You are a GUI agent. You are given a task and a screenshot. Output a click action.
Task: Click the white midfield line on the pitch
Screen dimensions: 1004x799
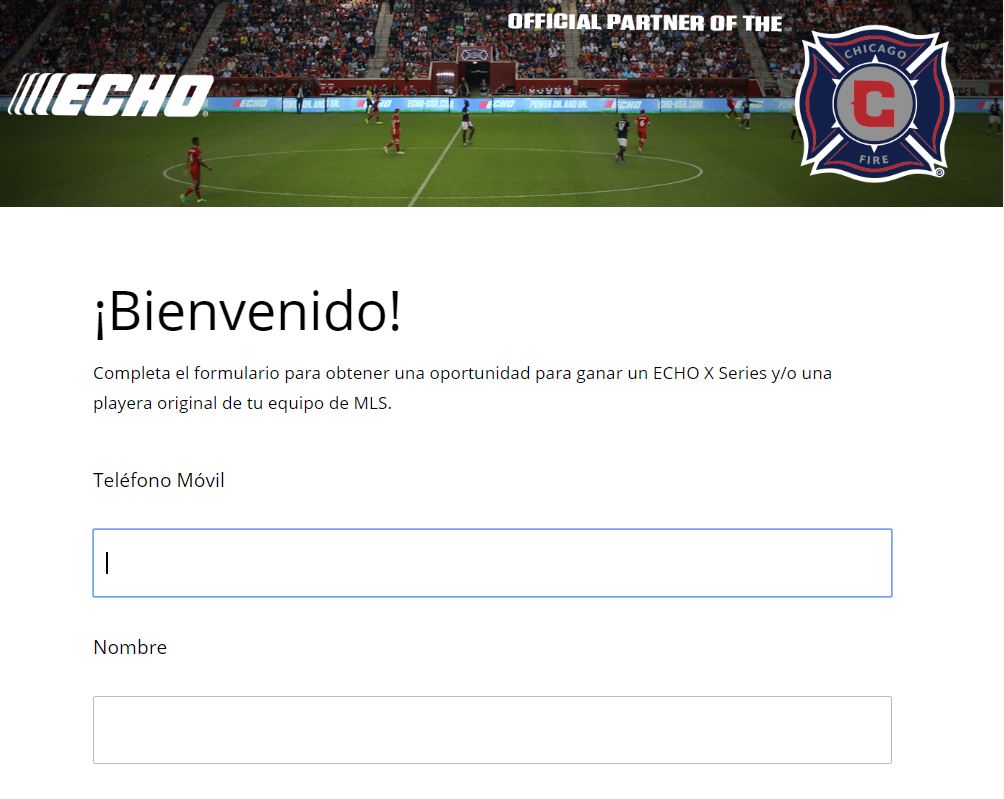point(435,166)
